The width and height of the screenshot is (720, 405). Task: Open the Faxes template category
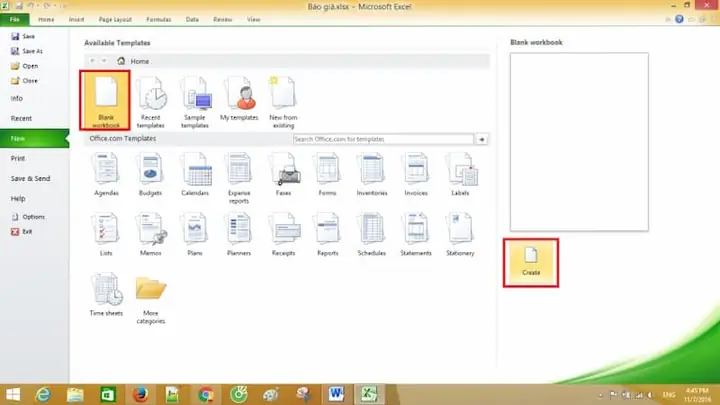[x=283, y=174]
